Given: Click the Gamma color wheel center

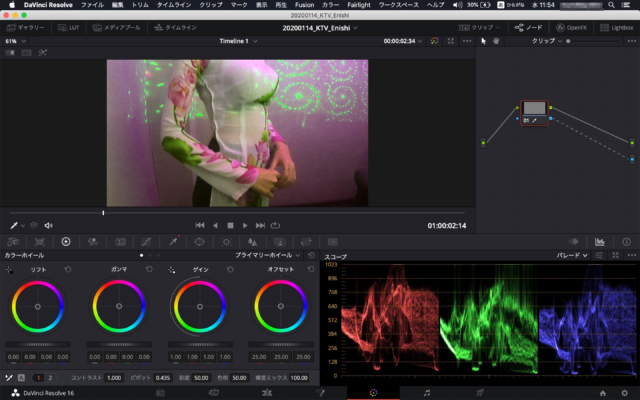Looking at the screenshot, I should (119, 306).
